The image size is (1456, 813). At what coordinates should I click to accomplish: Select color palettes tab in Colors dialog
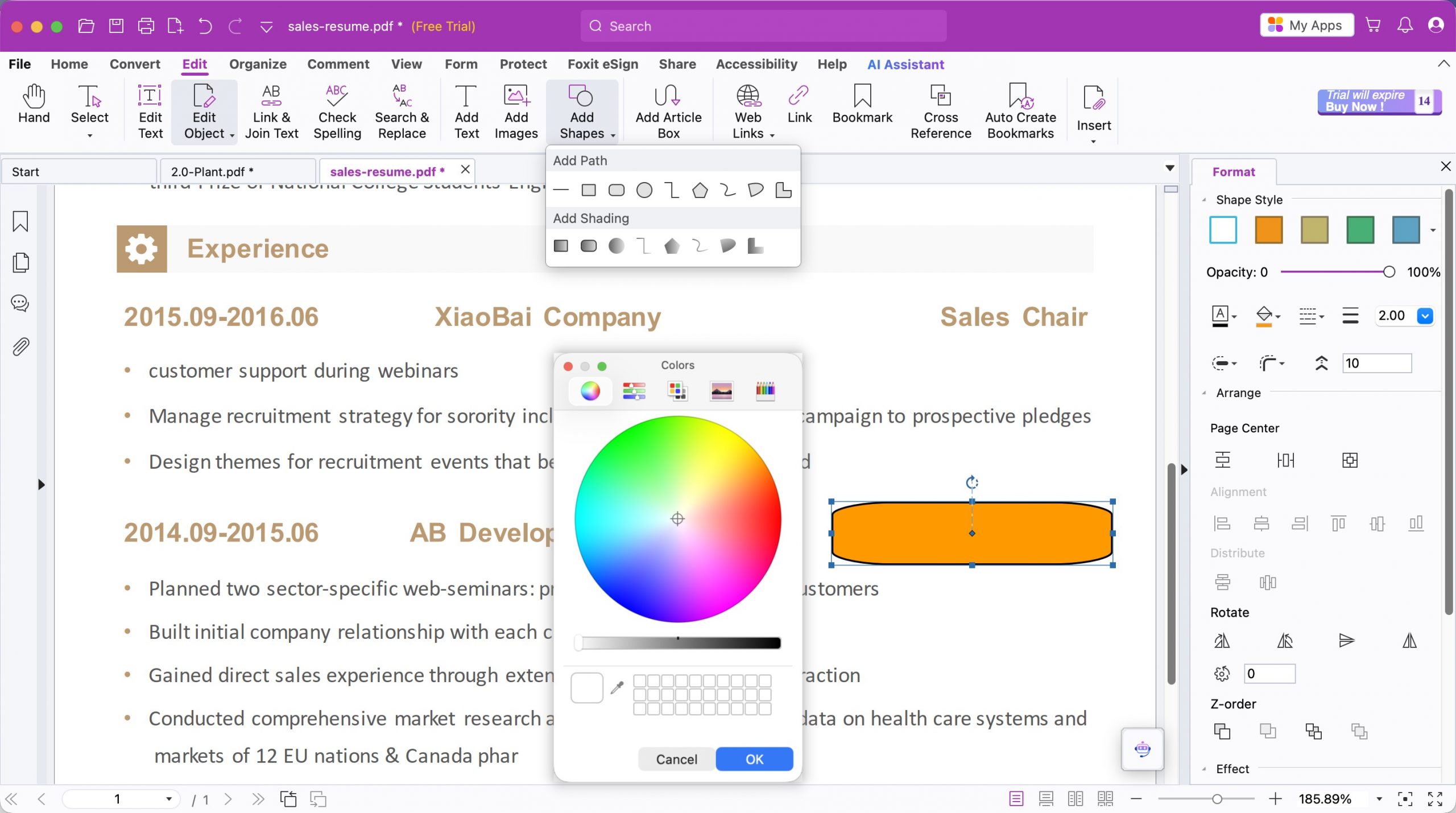677,391
